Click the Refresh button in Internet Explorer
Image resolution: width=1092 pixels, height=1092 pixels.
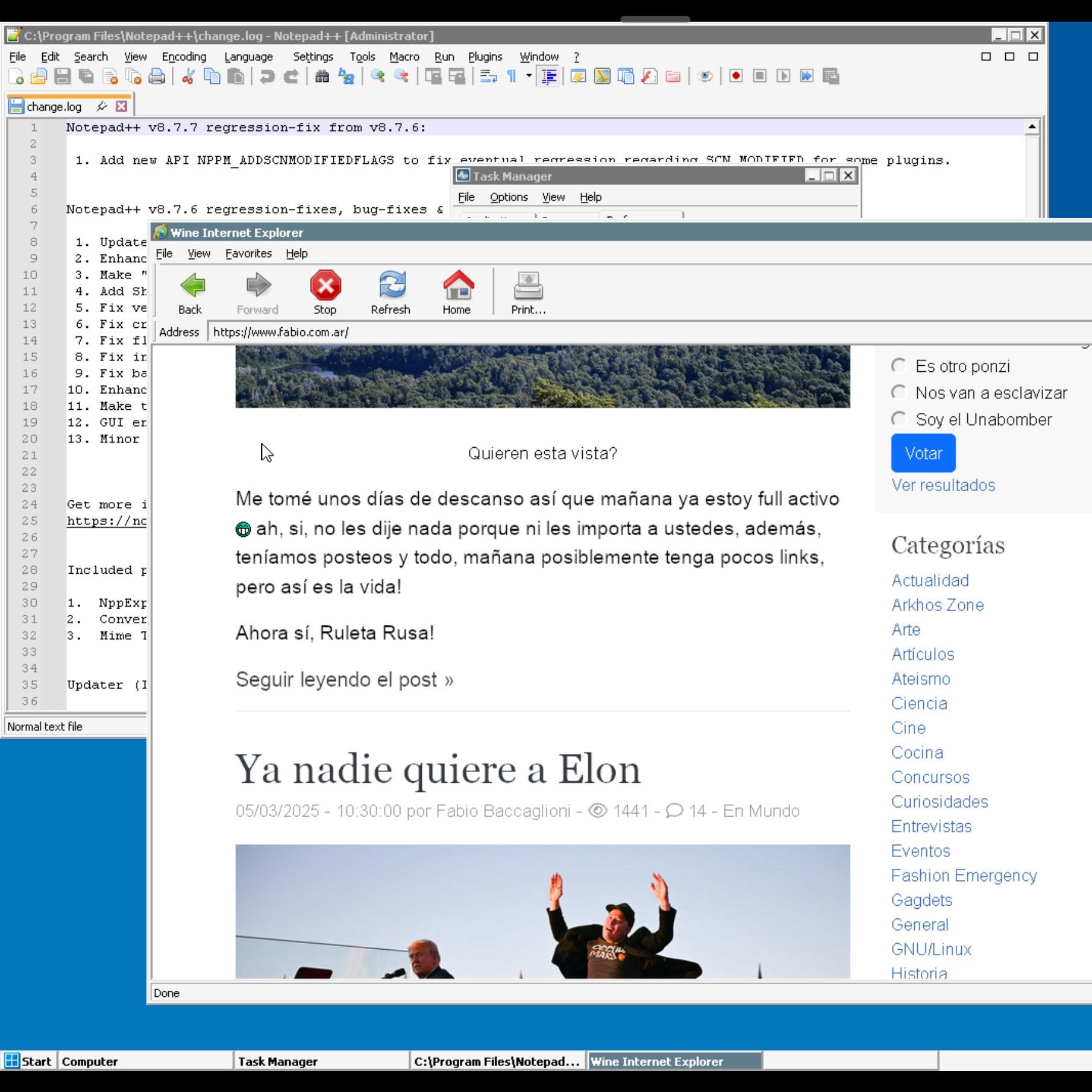391,293
